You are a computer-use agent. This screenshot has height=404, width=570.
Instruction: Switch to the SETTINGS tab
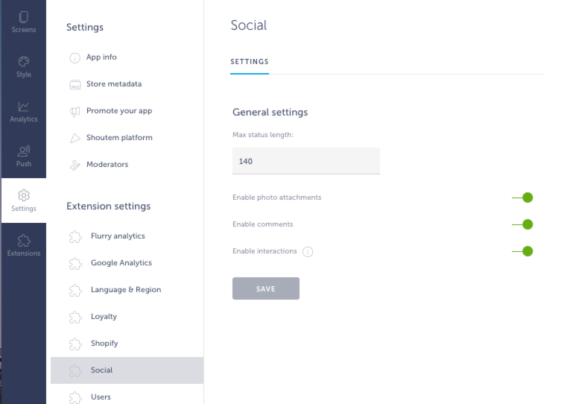249,62
